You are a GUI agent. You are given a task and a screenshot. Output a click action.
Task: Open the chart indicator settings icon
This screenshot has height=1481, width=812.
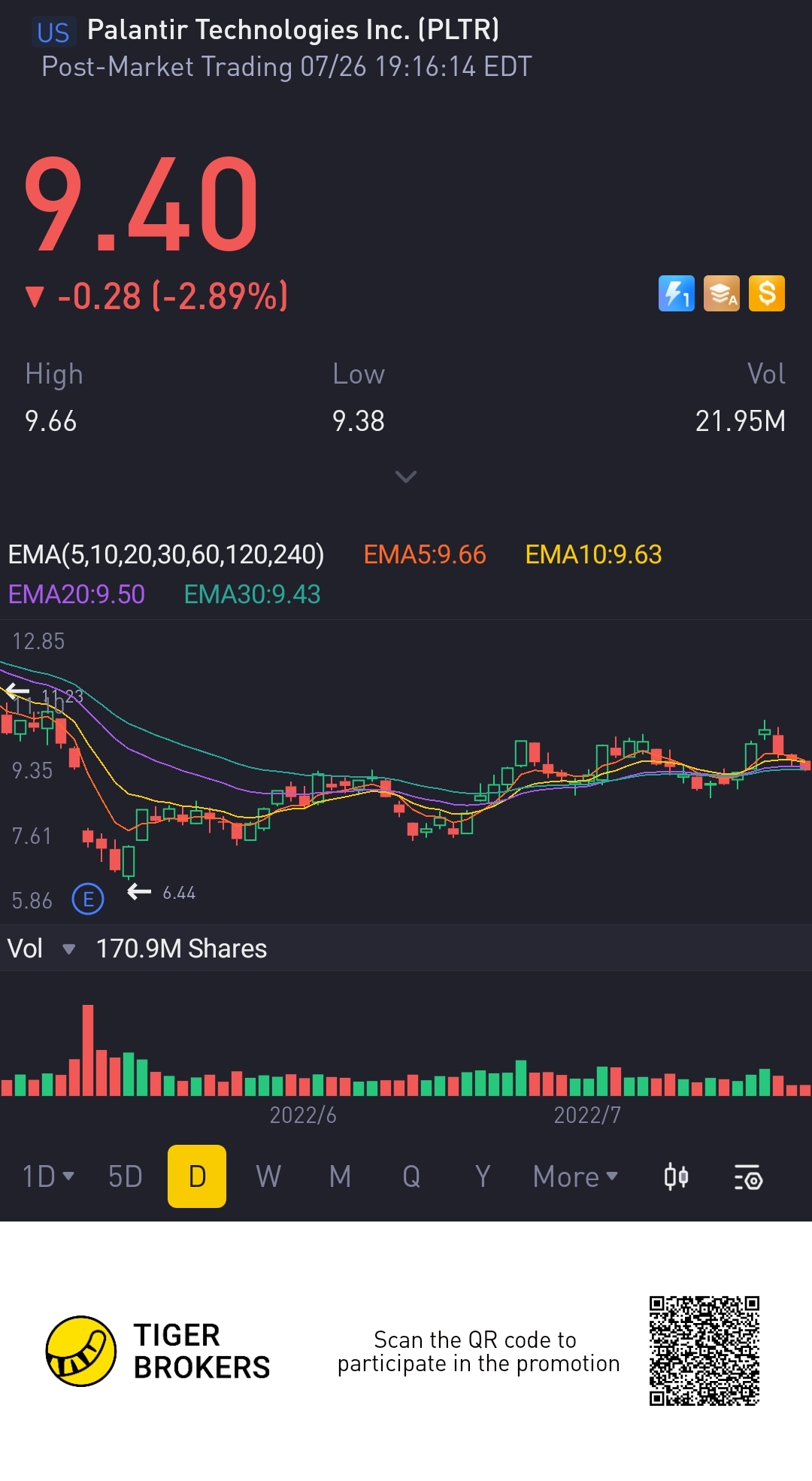tap(748, 1177)
